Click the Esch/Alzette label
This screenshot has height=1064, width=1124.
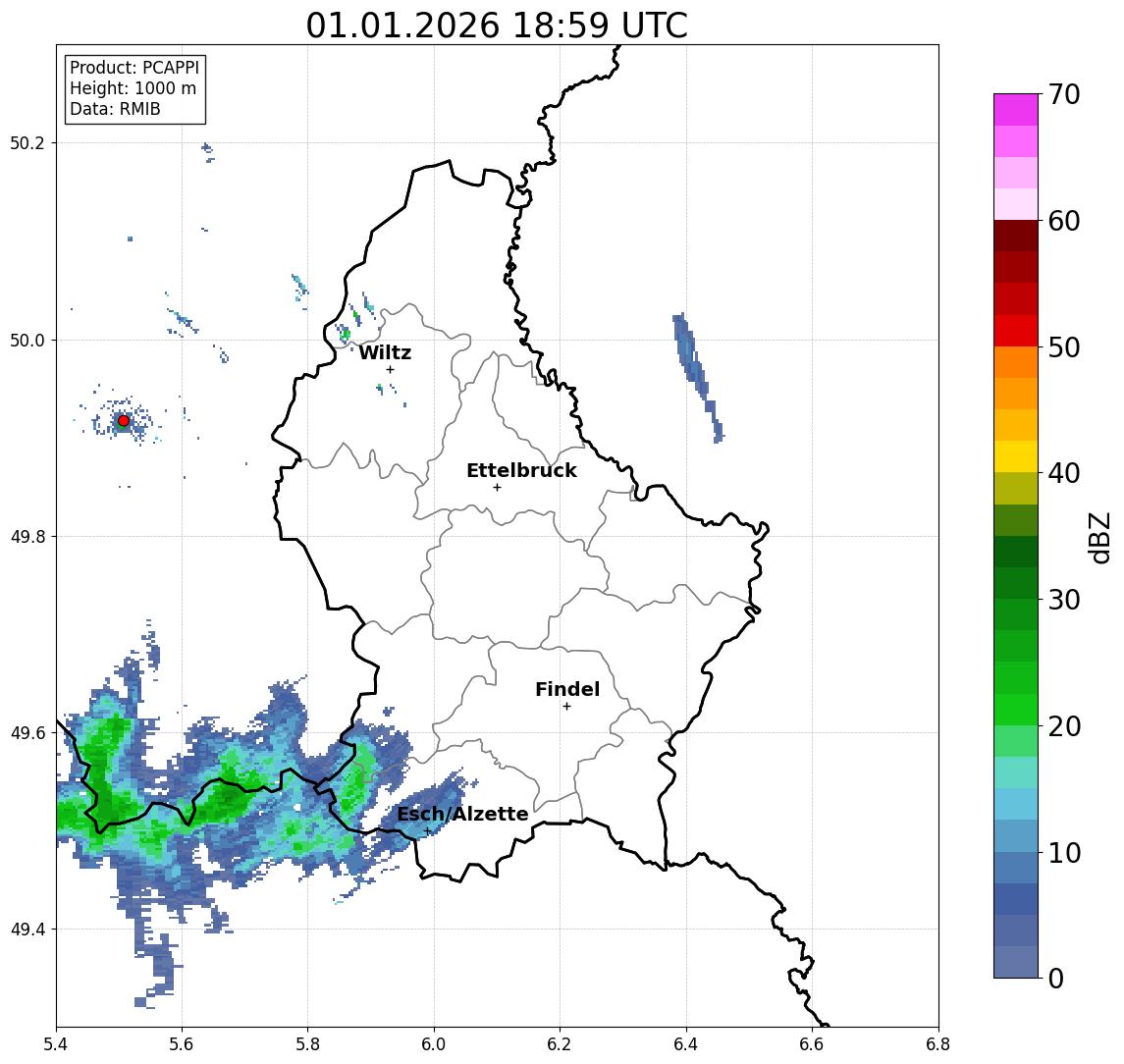462,814
